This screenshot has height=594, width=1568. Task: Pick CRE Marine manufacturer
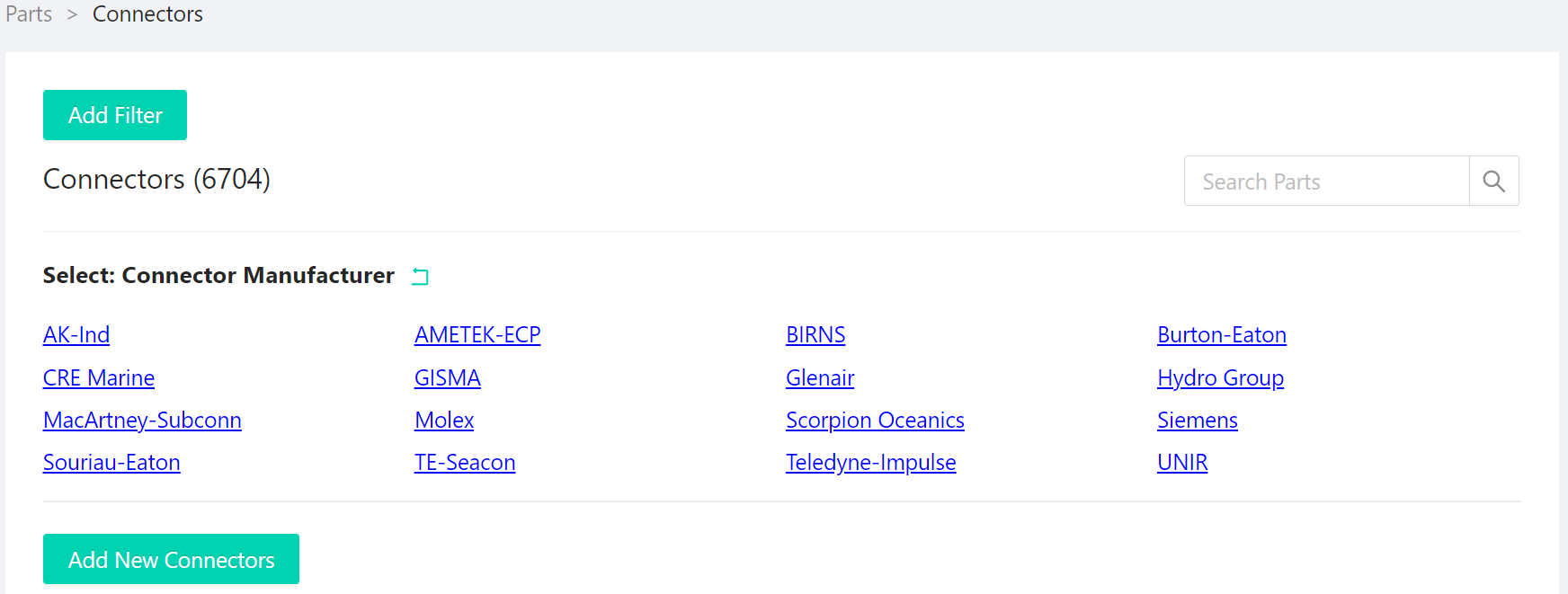pos(99,378)
